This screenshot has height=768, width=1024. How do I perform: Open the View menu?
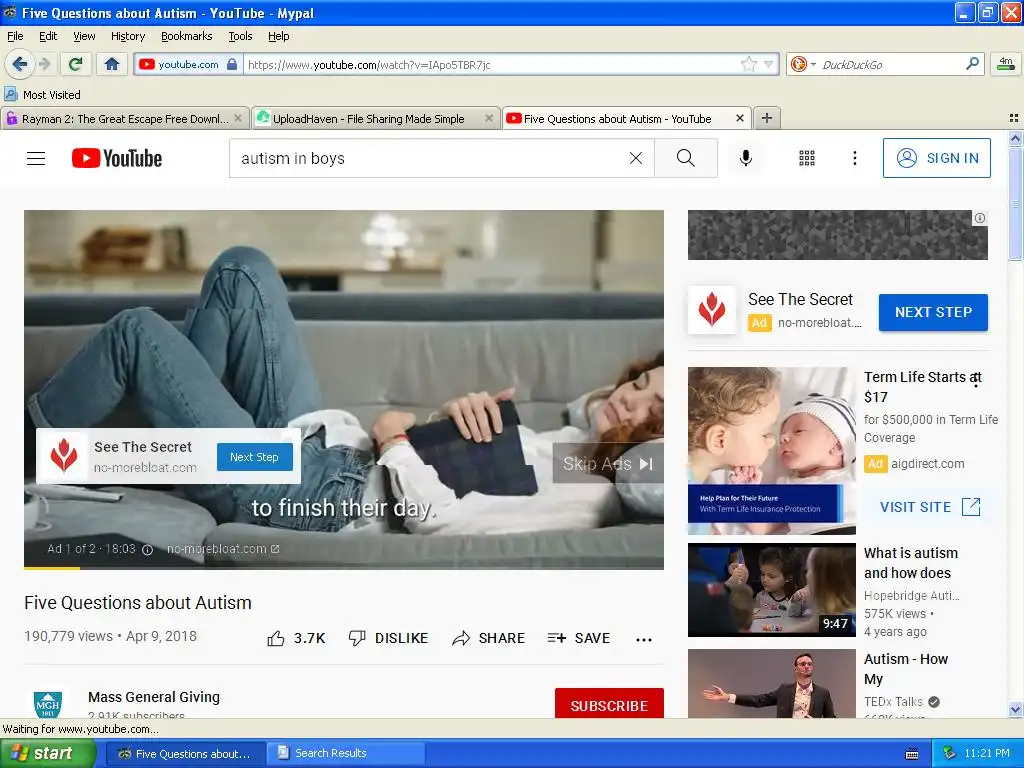pos(84,36)
